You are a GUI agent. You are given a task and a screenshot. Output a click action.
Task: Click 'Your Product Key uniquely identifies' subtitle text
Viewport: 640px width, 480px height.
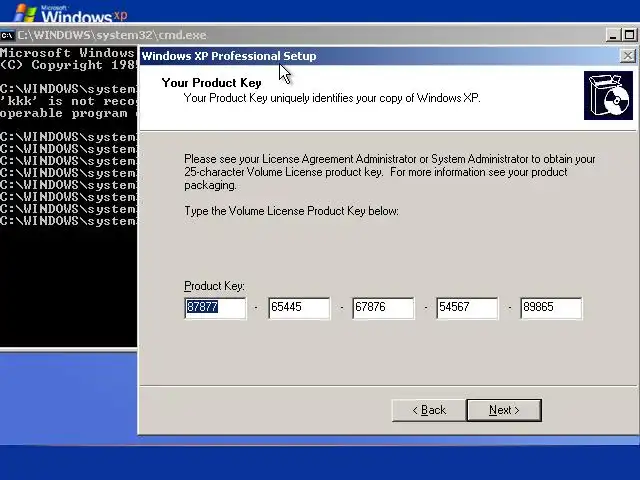(x=332, y=98)
